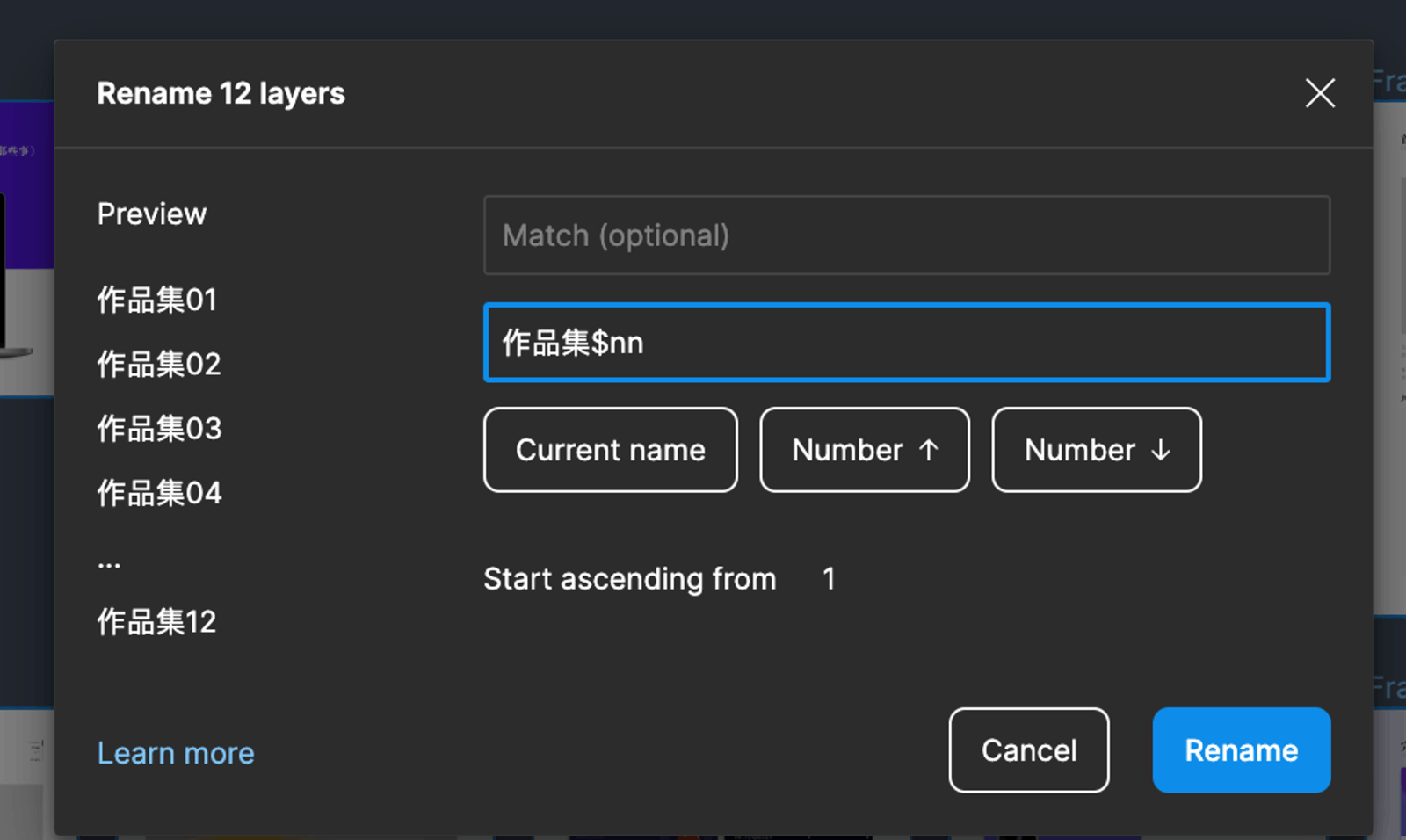
Task: Click the preview entry 作品集03
Action: click(158, 429)
